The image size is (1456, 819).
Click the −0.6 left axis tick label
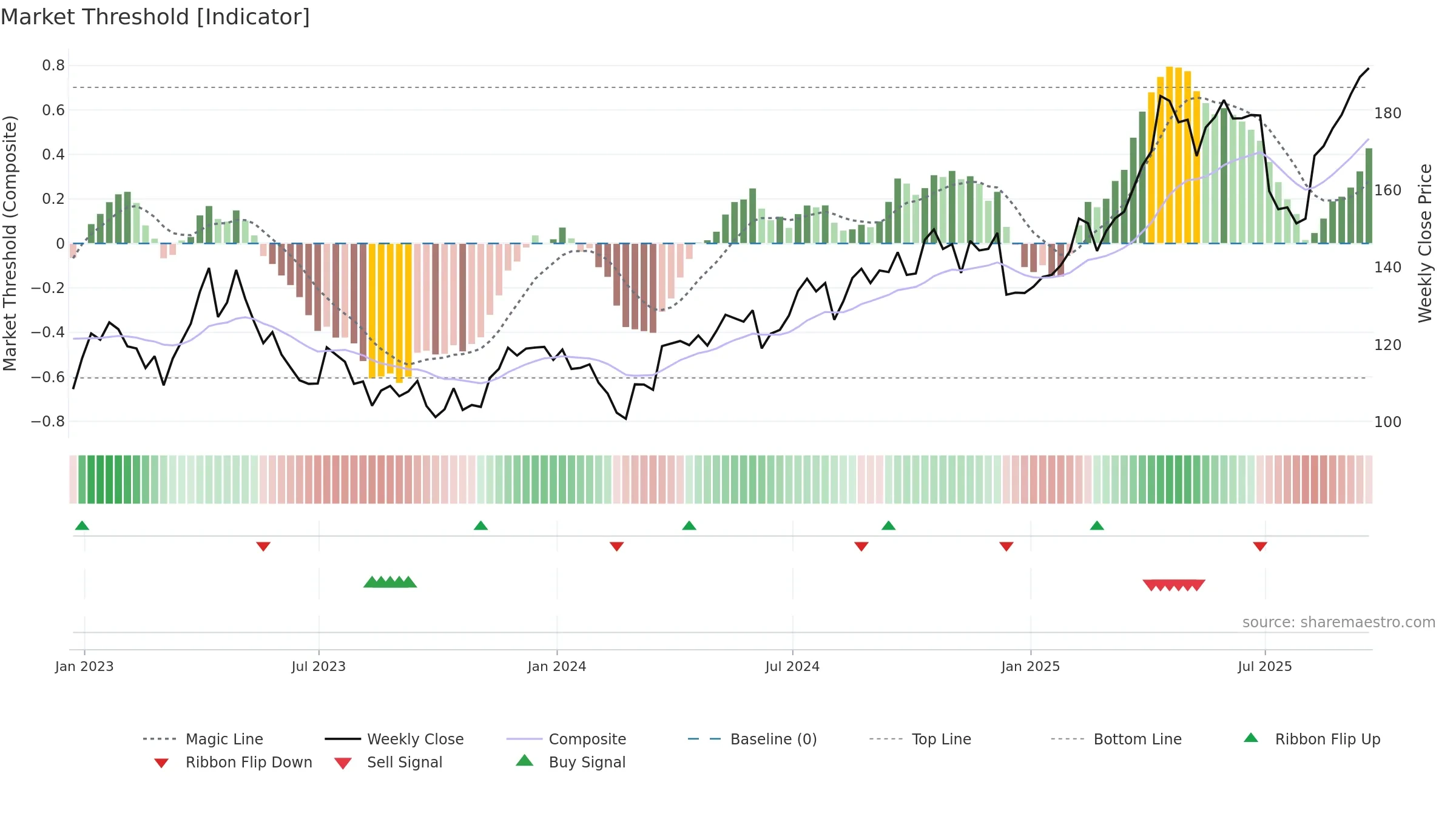(x=48, y=377)
